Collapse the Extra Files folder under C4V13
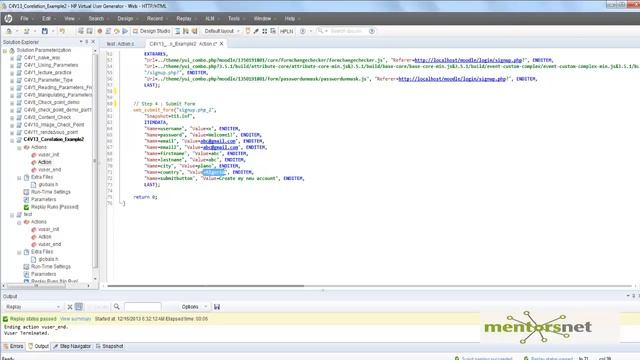Screen dimensions: 640x360 (19, 178)
